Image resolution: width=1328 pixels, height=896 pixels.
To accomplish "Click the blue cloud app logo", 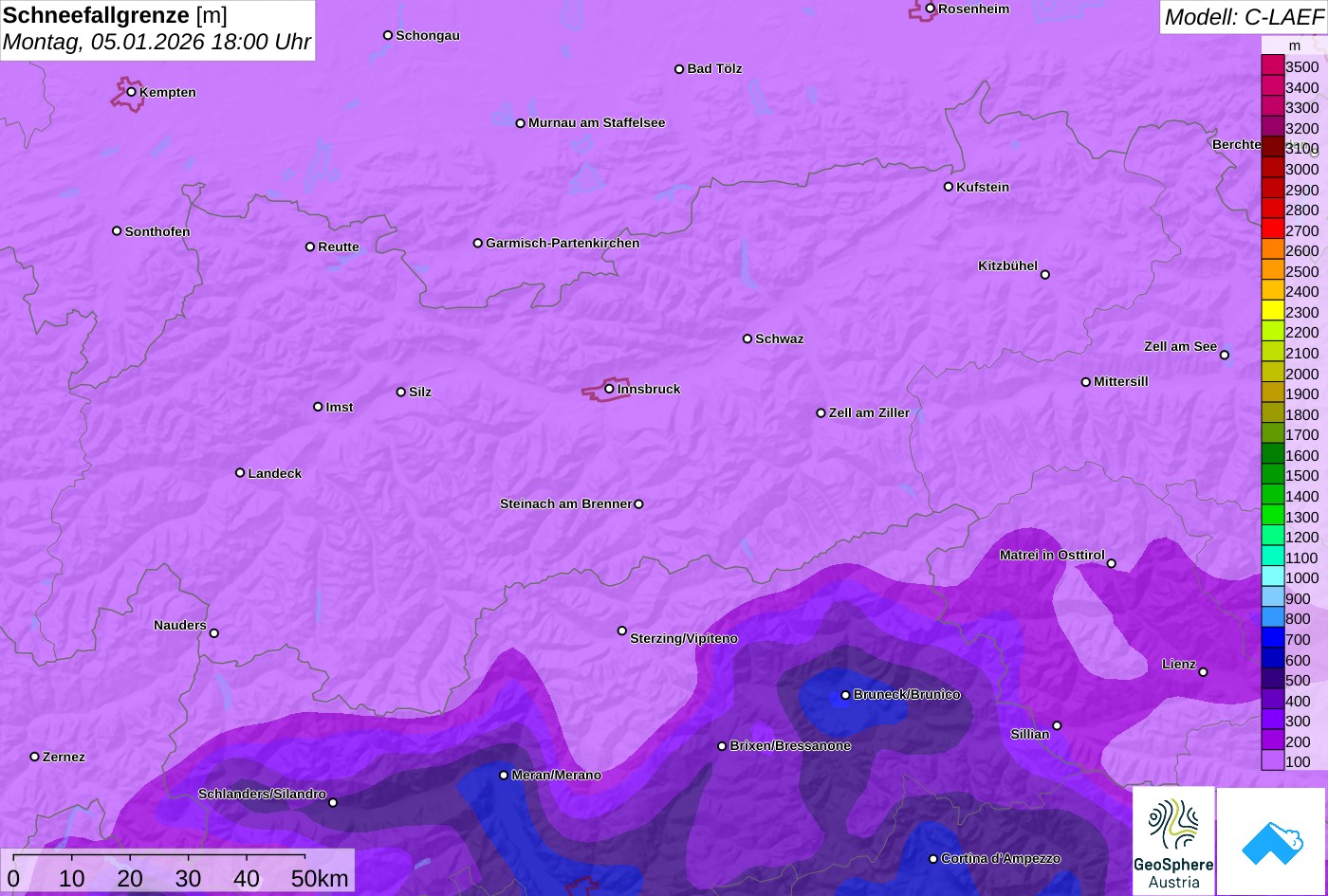I will (1271, 841).
